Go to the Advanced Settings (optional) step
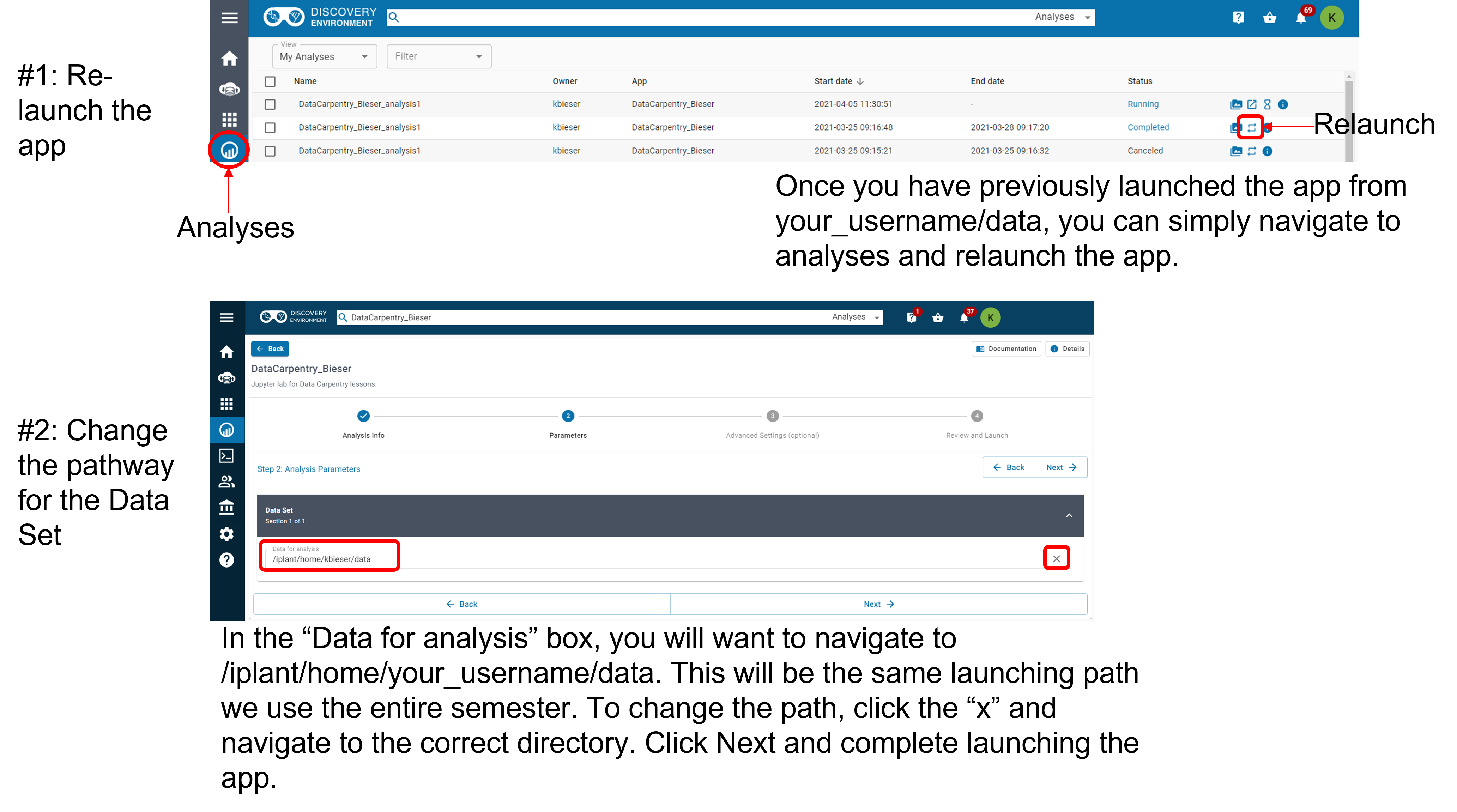Screen dimensions: 1457x812 (x=772, y=416)
